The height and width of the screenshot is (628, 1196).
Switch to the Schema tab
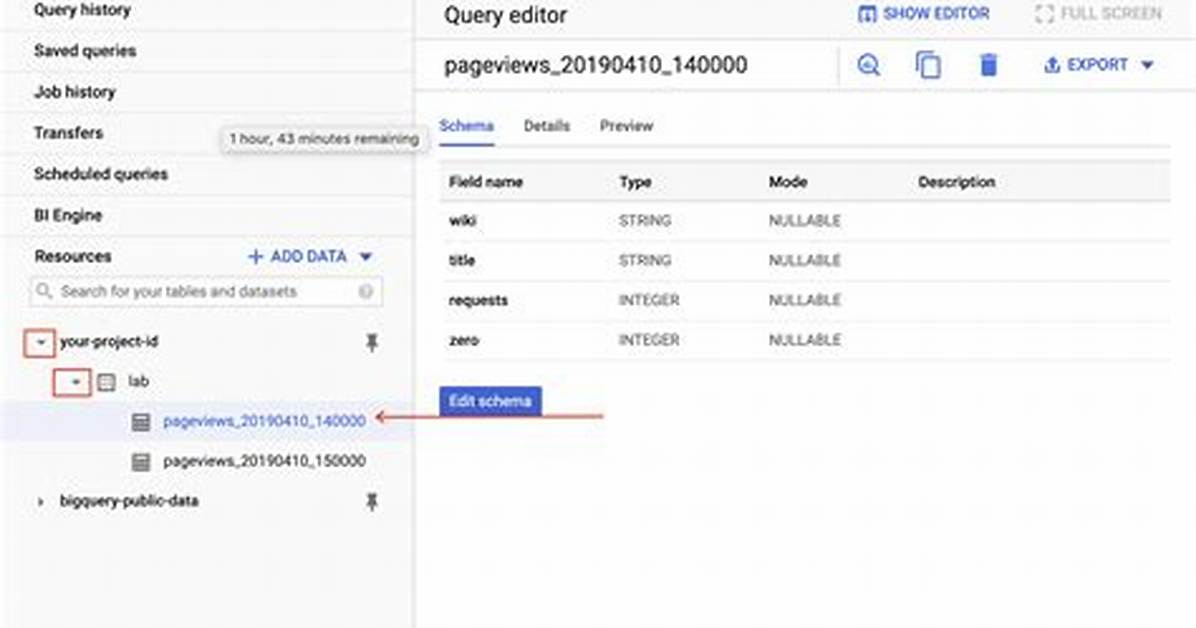[466, 126]
